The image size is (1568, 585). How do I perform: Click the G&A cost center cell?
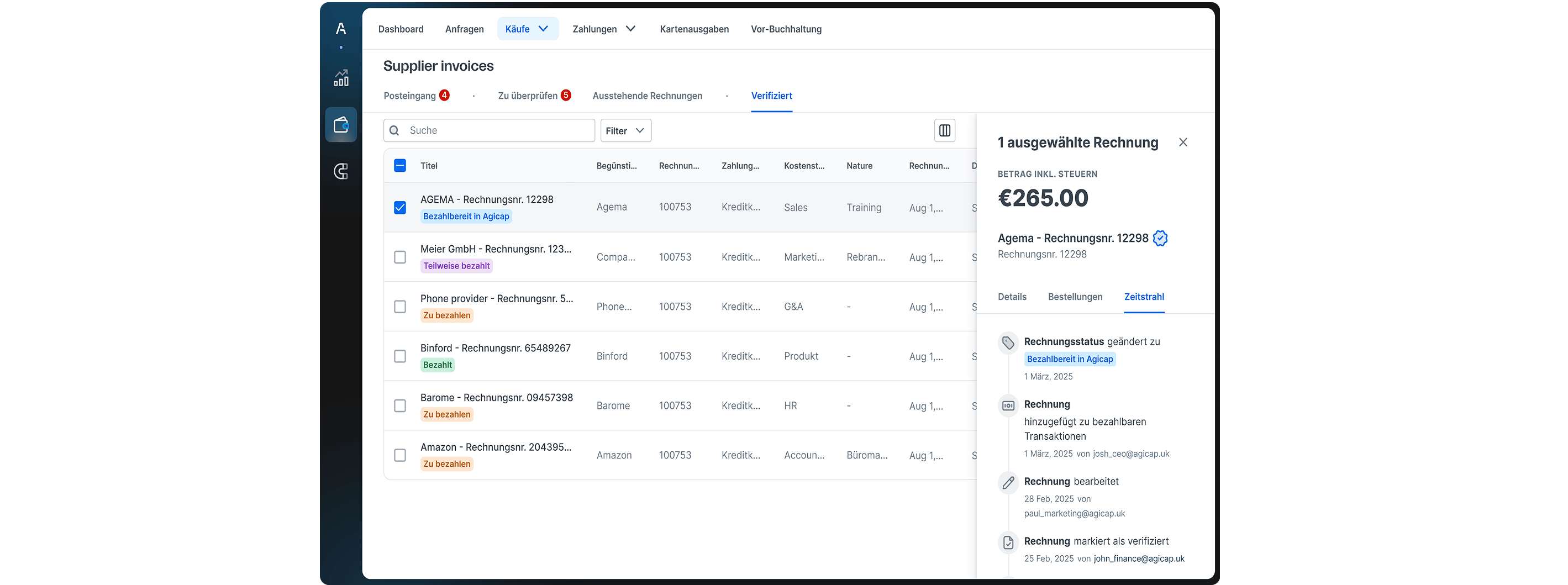click(793, 307)
